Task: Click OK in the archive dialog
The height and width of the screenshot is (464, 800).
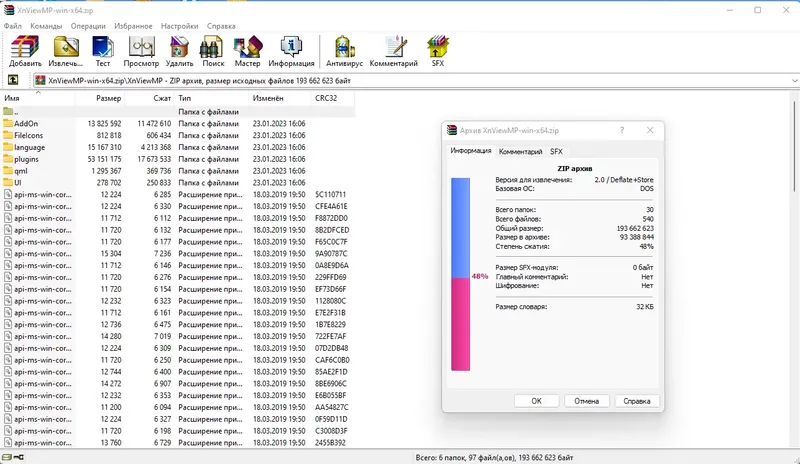Action: 536,401
